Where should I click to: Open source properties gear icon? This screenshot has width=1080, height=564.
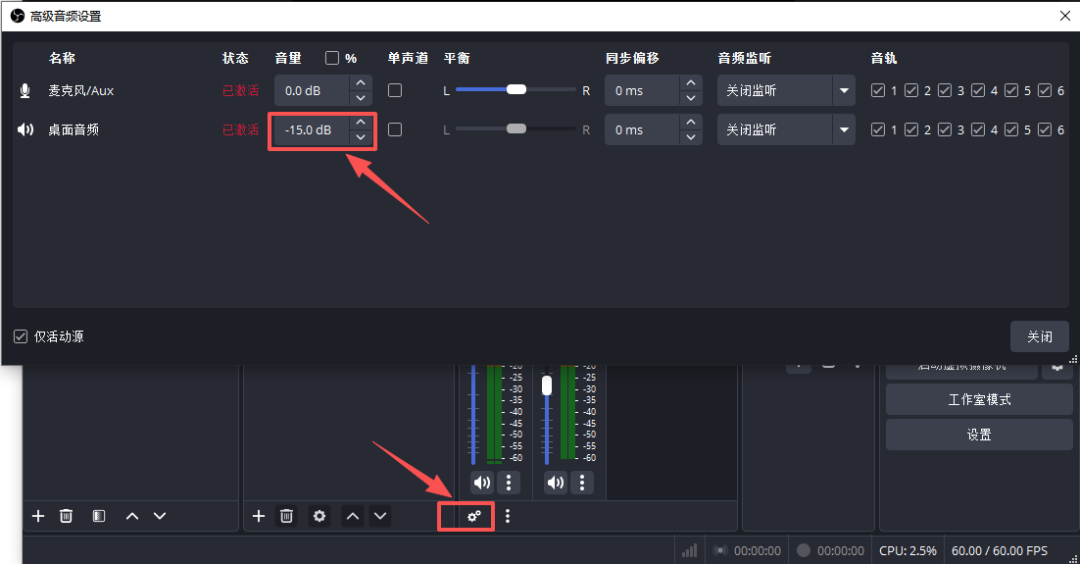coord(319,516)
